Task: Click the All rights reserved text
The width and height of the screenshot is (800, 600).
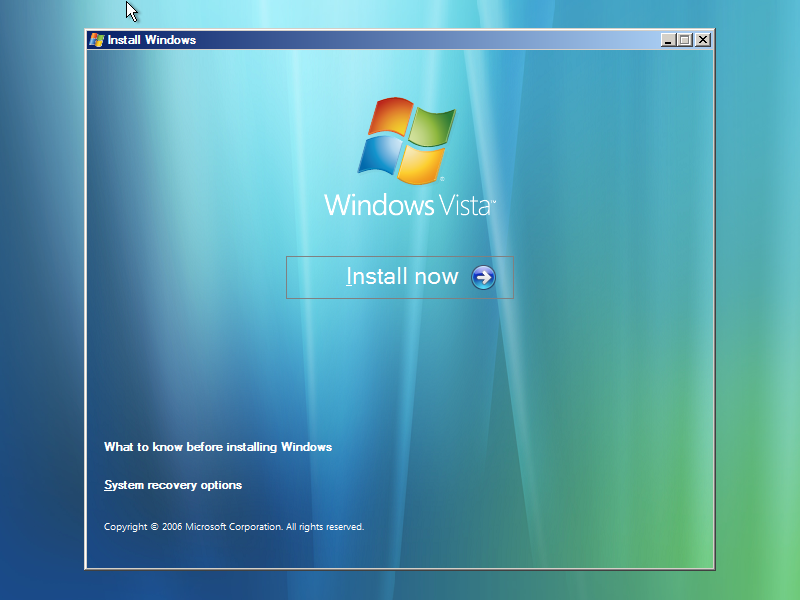Action: 326,526
